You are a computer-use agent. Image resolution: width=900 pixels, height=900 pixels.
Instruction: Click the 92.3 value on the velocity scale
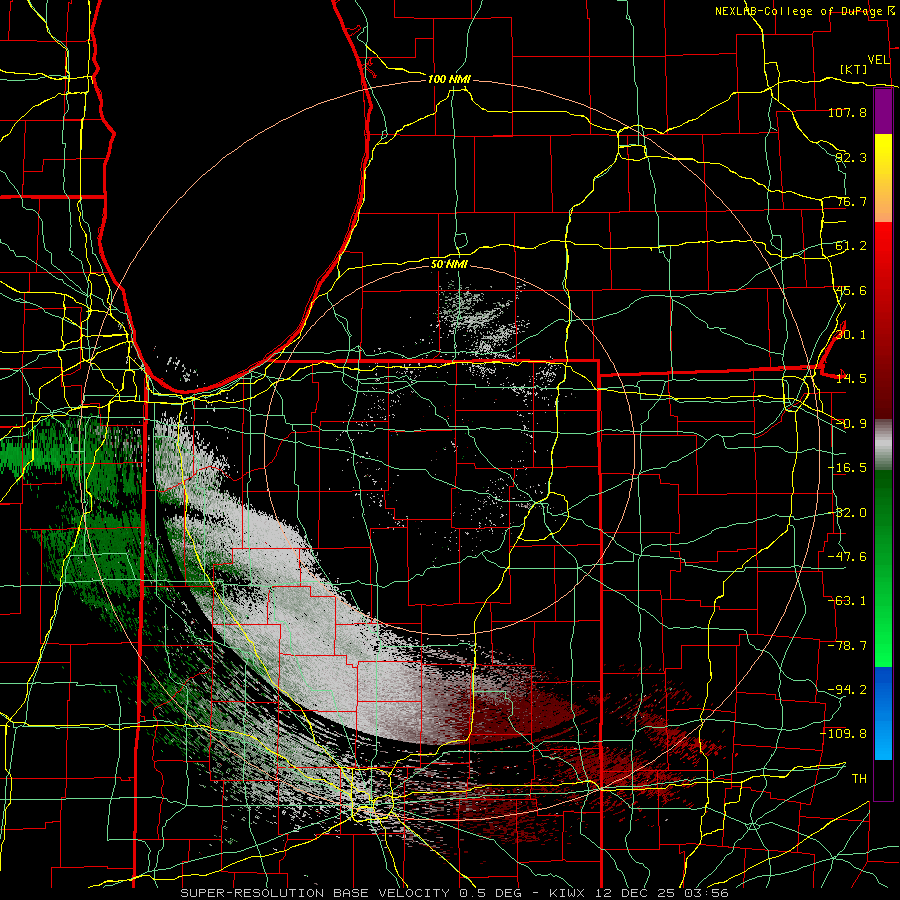click(x=851, y=157)
